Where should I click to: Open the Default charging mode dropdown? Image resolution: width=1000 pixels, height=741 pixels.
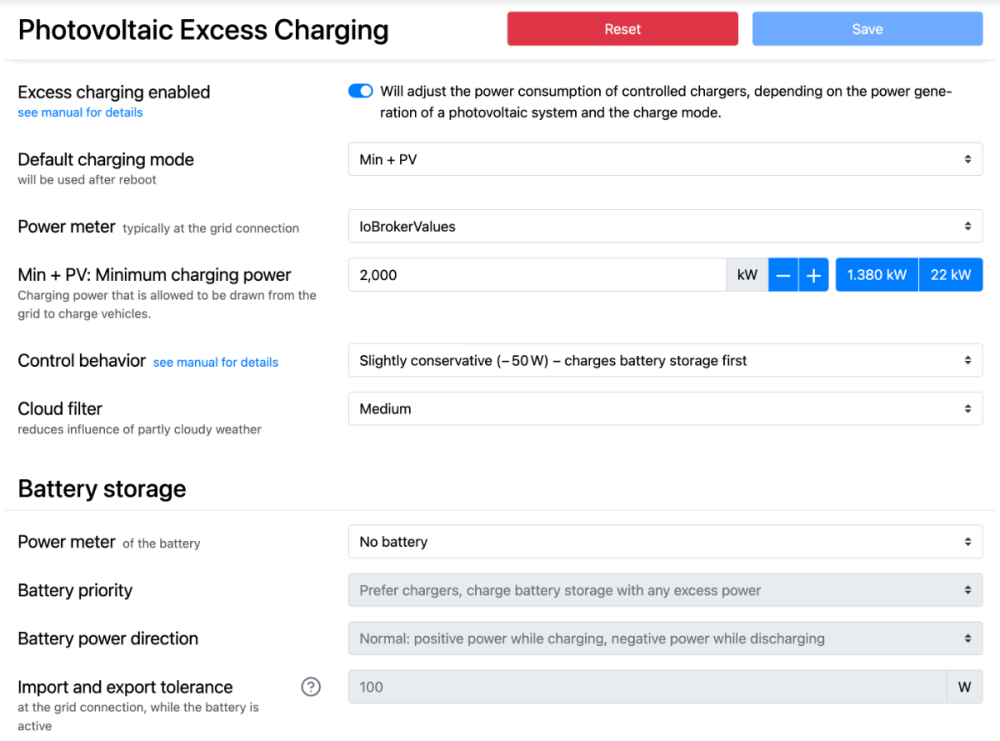(665, 159)
